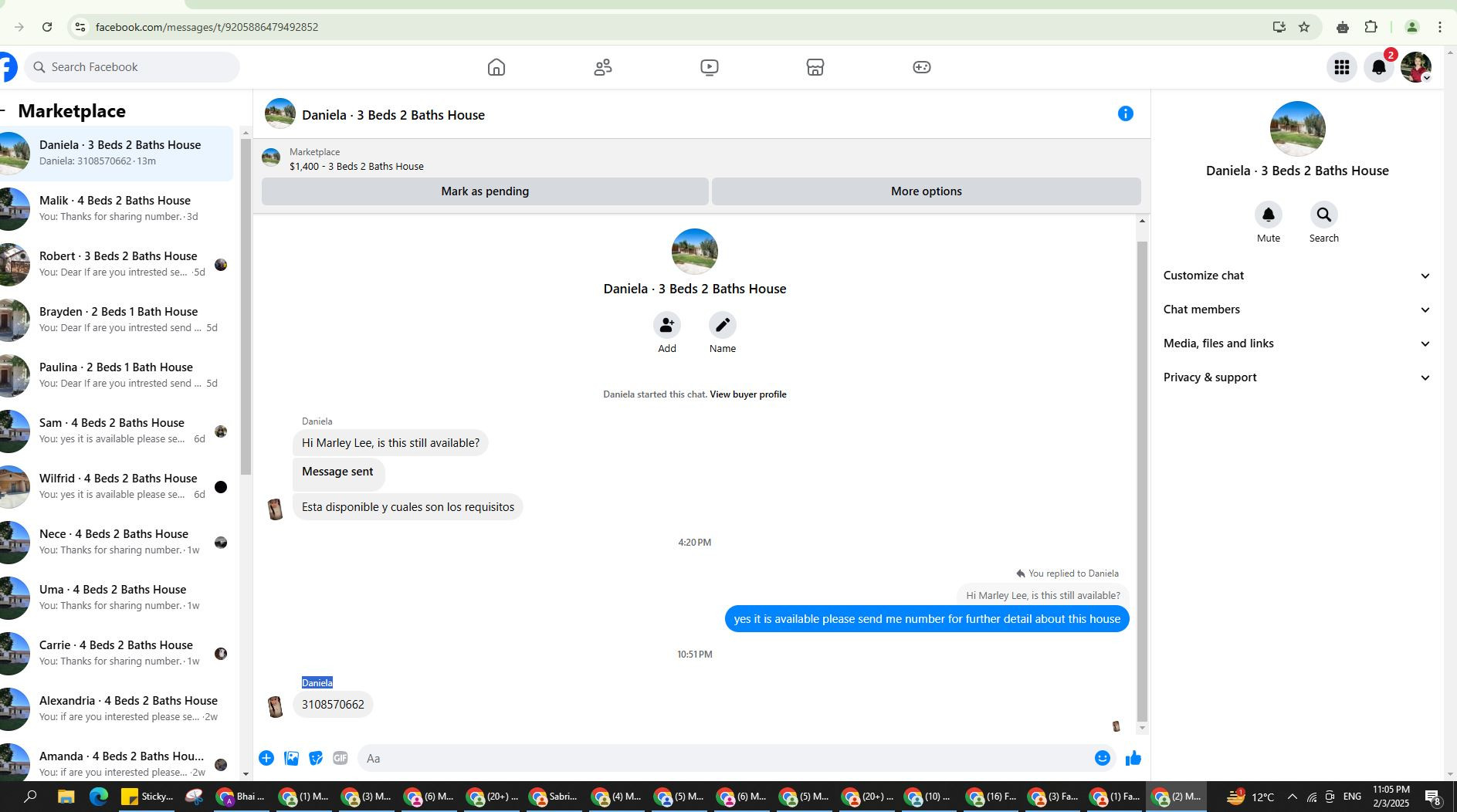Search in conversation with magnifier icon

1324,215
